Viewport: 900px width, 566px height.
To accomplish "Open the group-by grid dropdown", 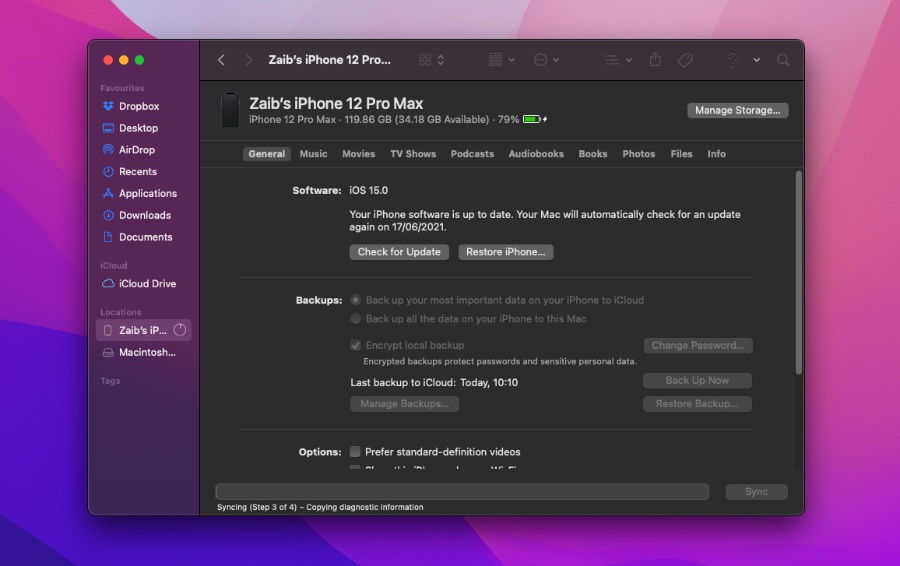I will [x=501, y=60].
